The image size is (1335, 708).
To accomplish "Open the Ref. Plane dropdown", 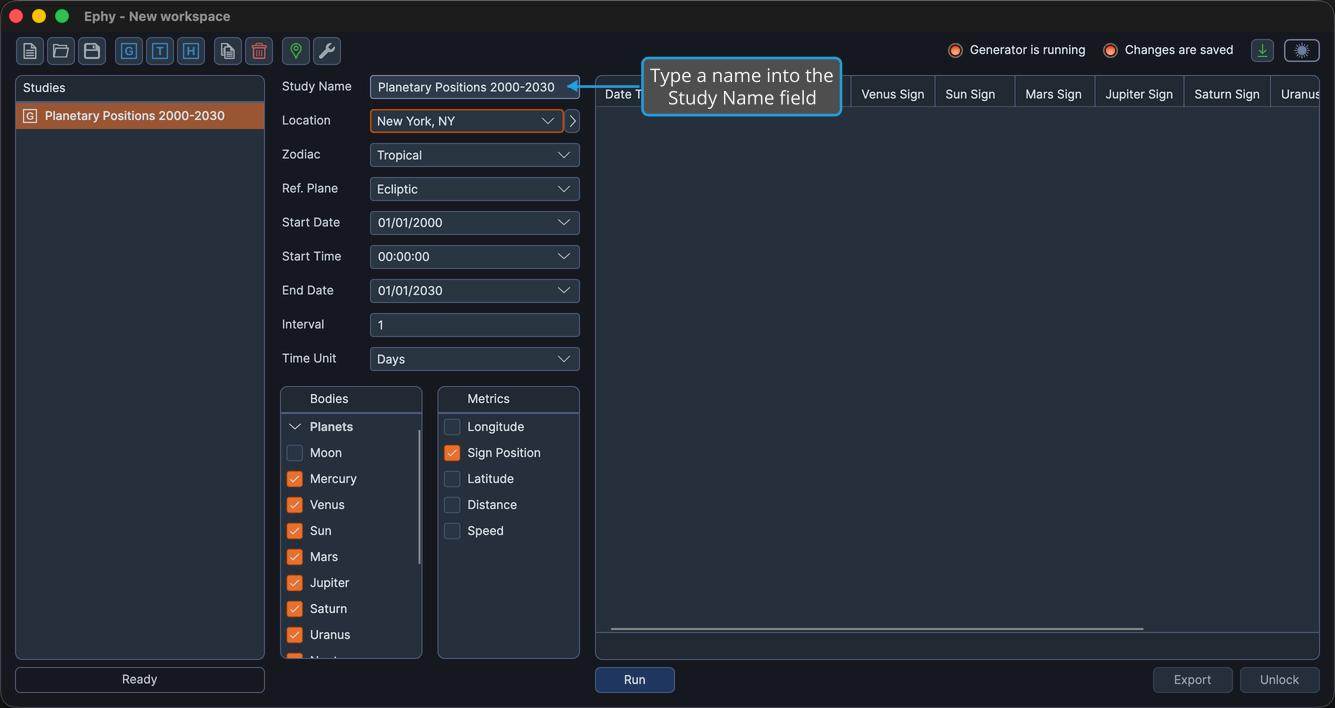I will 474,189.
